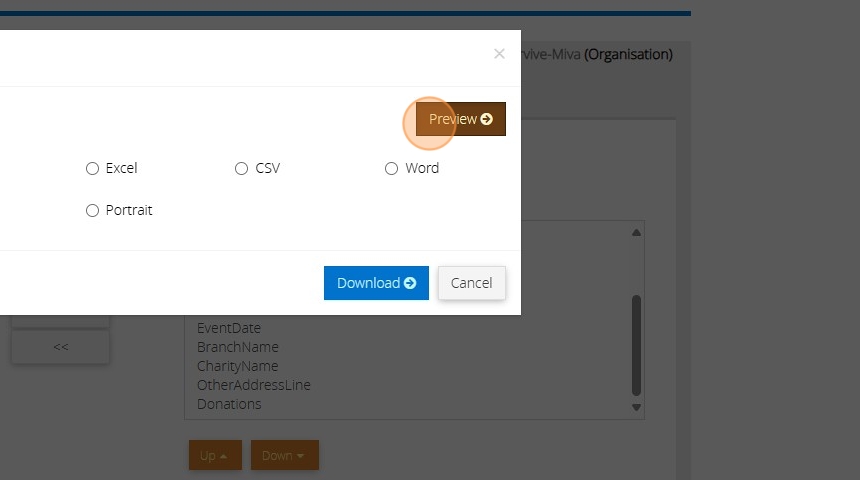Click the arrow icon on Download button

[x=410, y=283]
